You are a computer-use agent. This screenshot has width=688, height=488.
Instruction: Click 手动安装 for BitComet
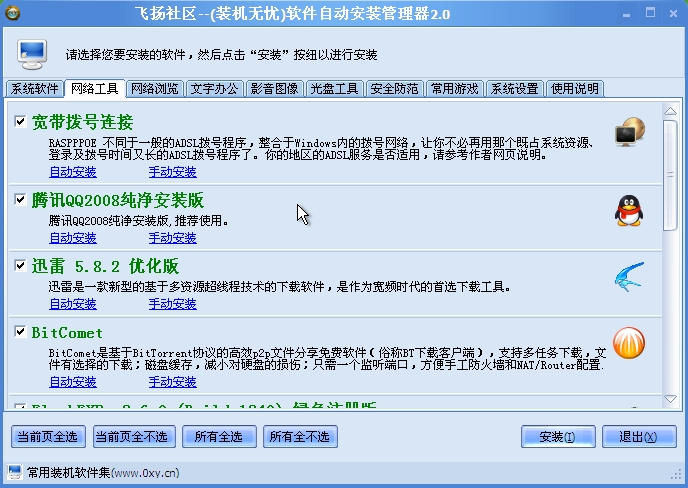click(172, 382)
